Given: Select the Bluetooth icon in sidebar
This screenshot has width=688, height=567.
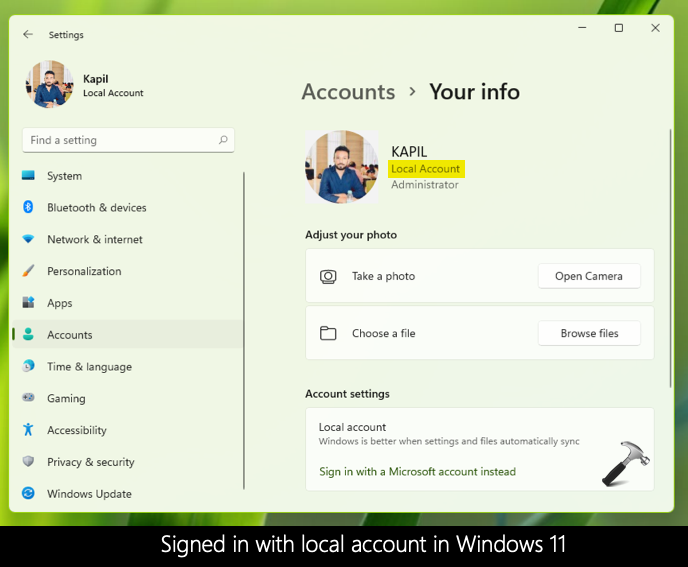Looking at the screenshot, I should 28,207.
